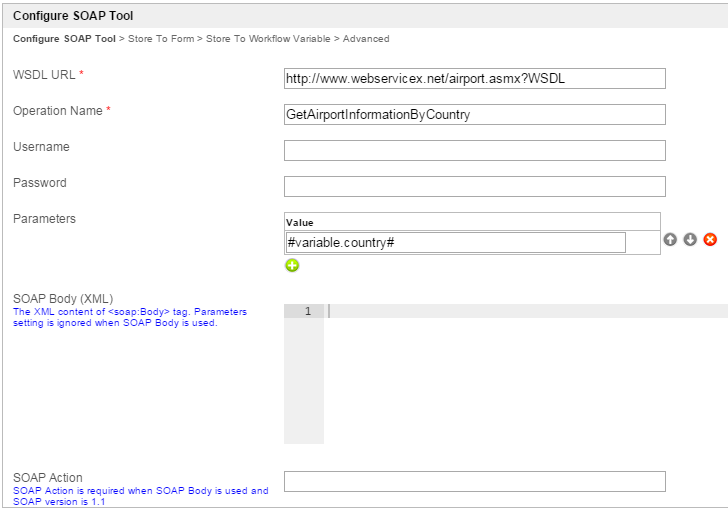Click line number 1 in editor gutter
Image resolution: width=728 pixels, height=509 pixels.
click(x=307, y=312)
